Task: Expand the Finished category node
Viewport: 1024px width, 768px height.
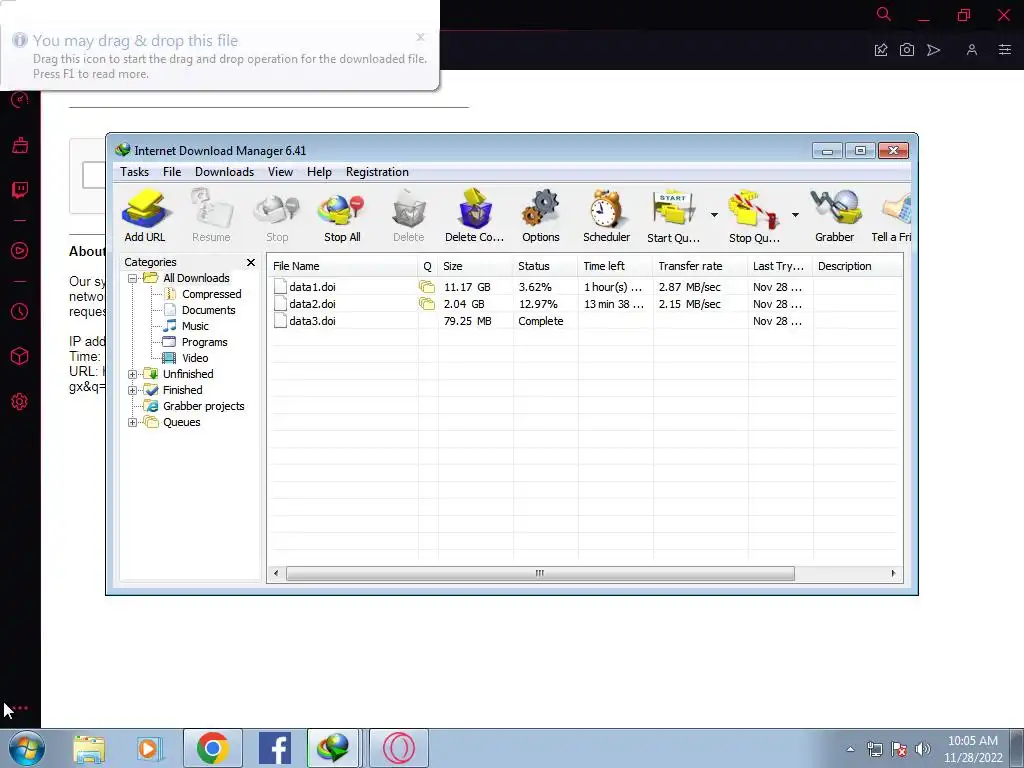Action: 133,391
